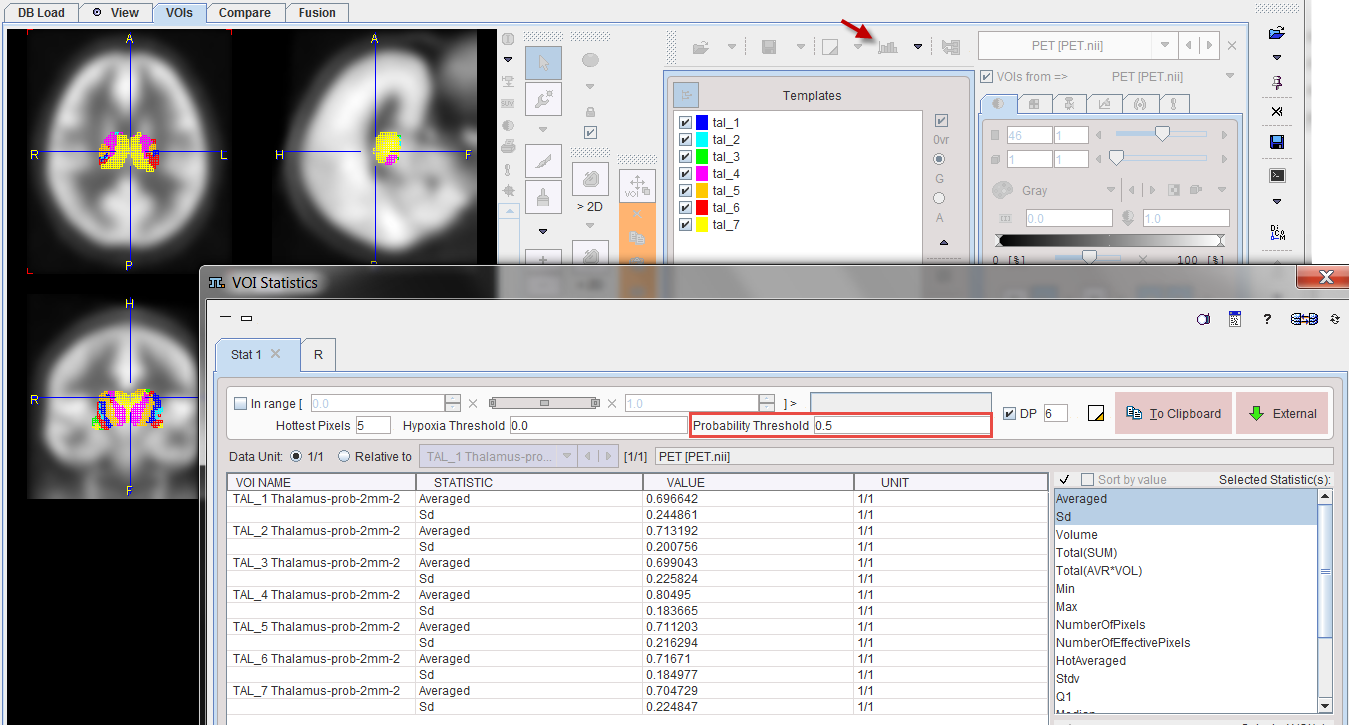
Task: Click the SUV icon in the left tool strip
Action: (x=508, y=103)
